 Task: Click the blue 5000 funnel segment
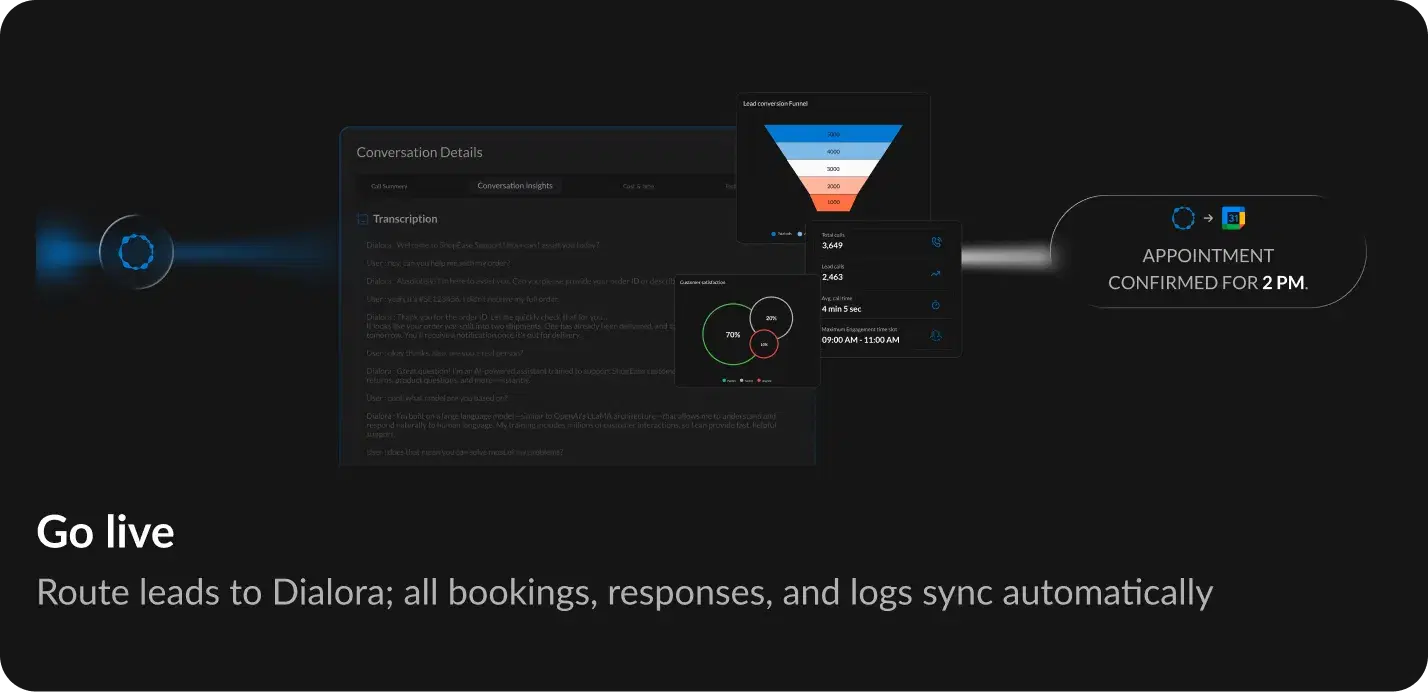[833, 134]
